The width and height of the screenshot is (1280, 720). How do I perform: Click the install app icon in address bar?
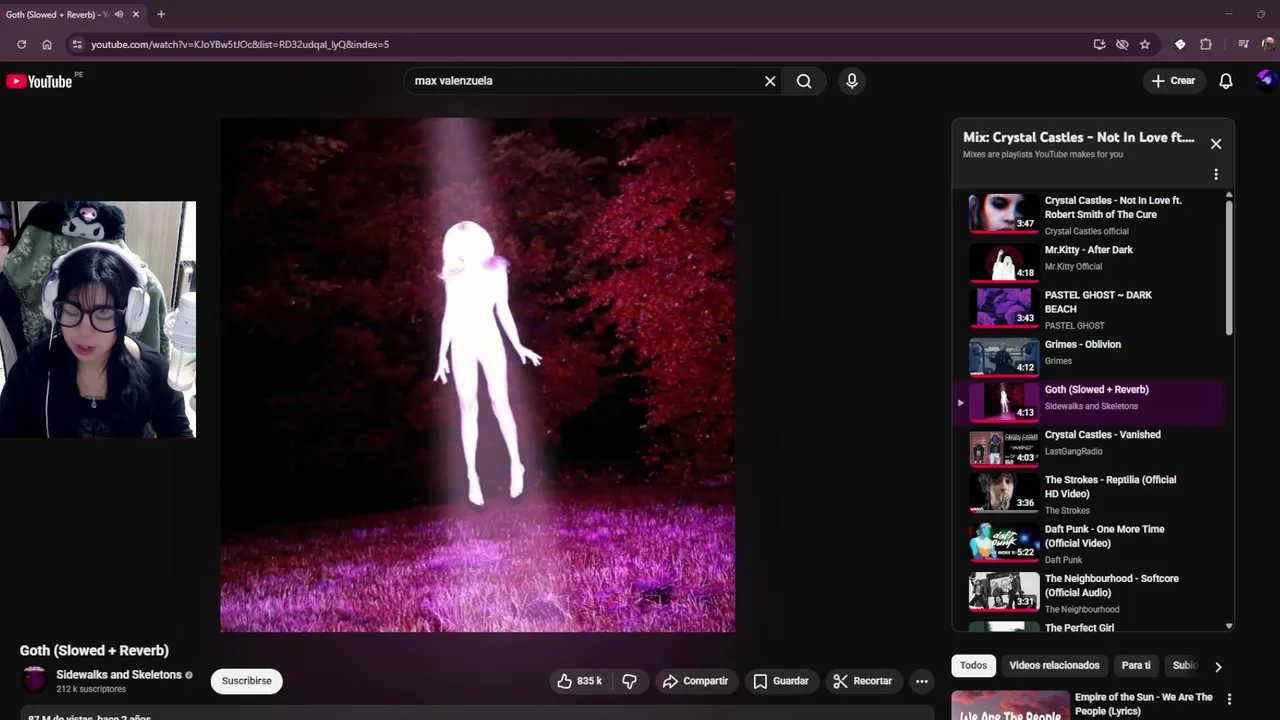click(1099, 44)
